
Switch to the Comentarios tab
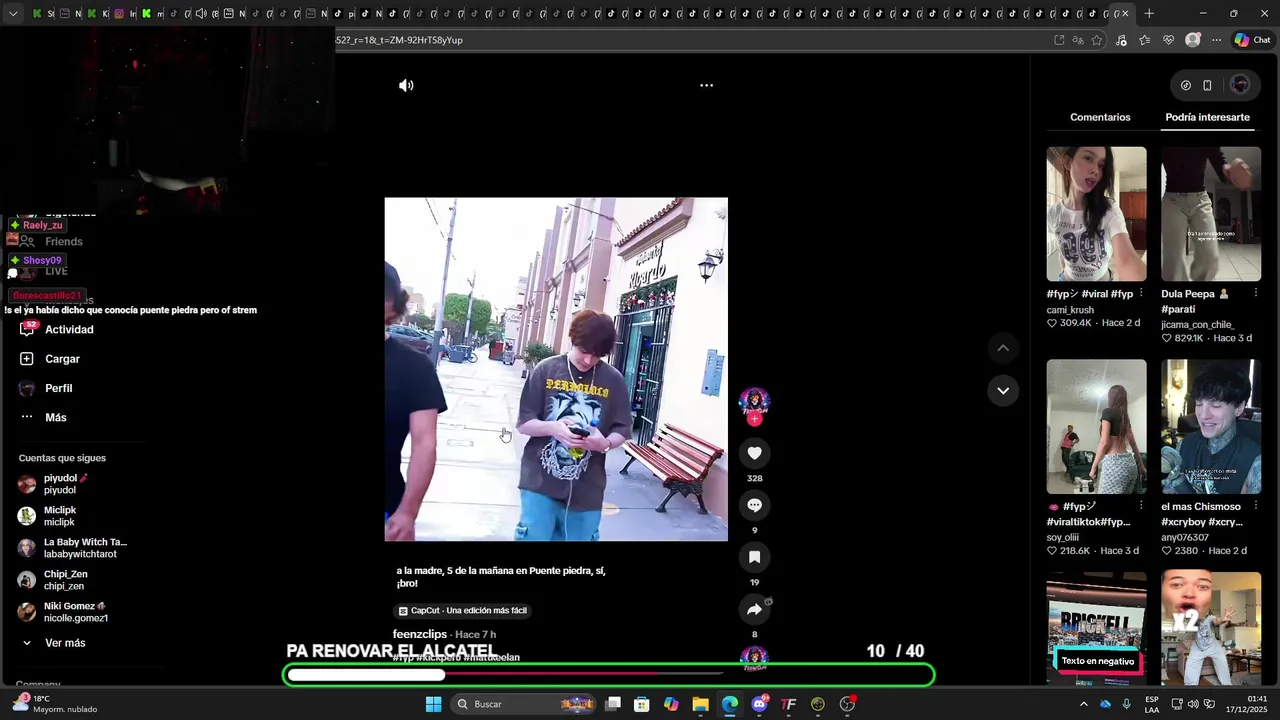(x=1100, y=117)
